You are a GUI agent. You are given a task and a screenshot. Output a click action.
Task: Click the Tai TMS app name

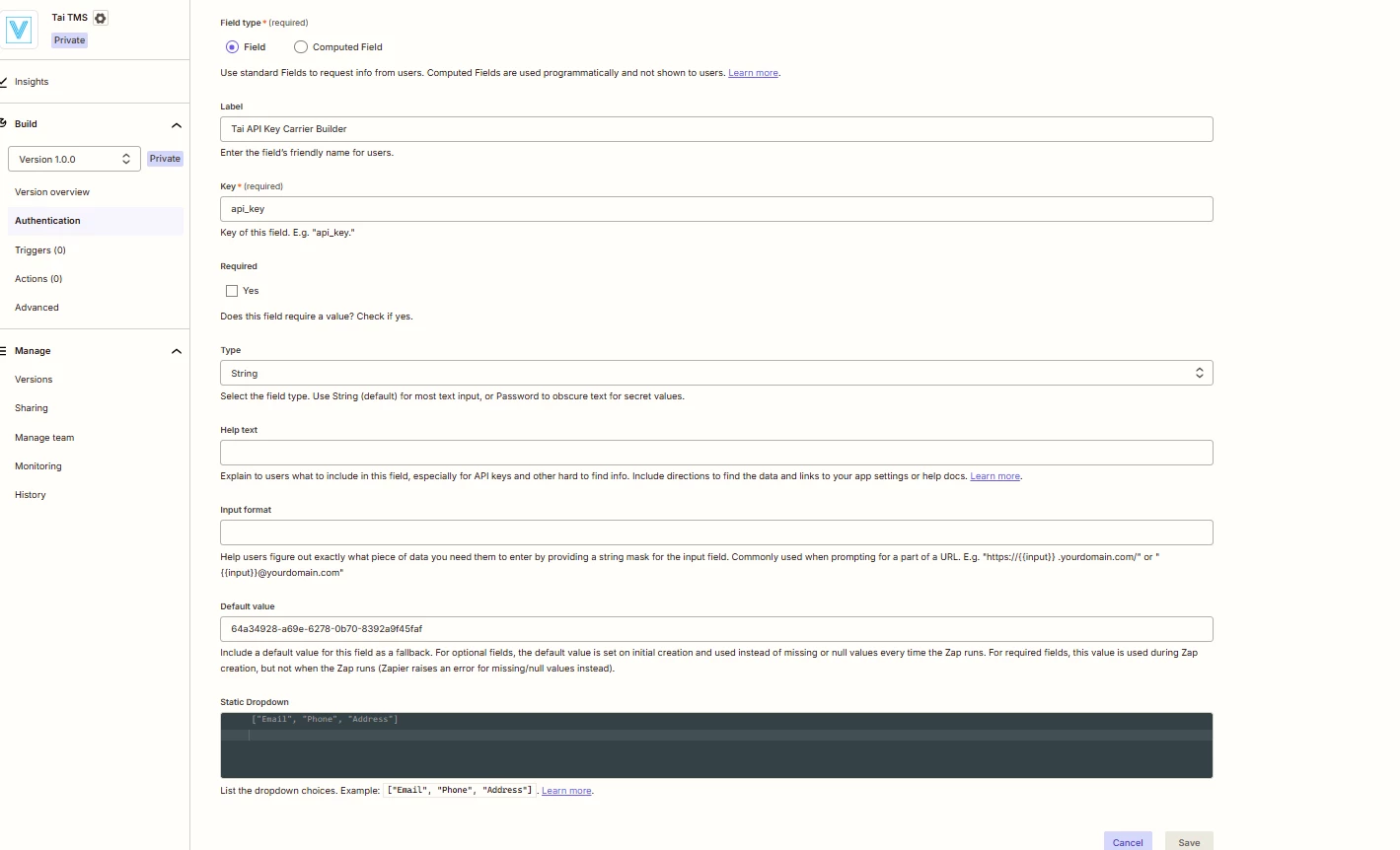pyautogui.click(x=70, y=18)
